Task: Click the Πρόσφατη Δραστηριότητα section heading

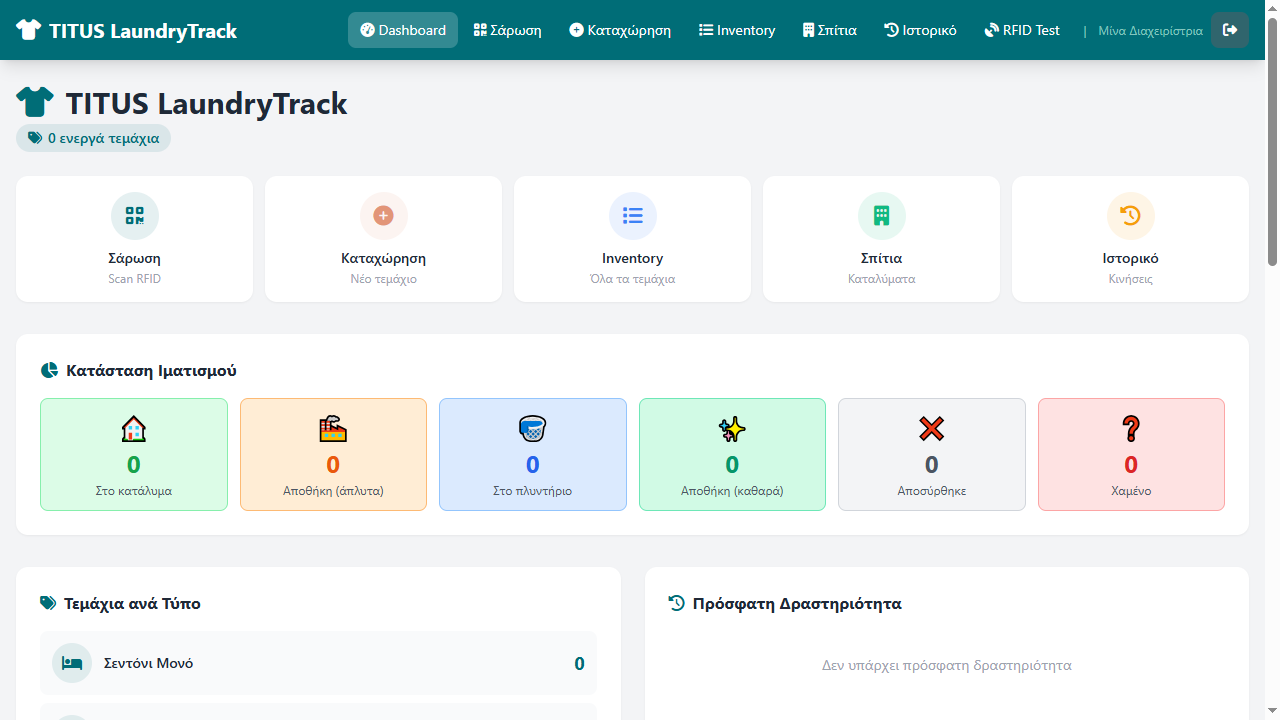Action: coord(797,604)
